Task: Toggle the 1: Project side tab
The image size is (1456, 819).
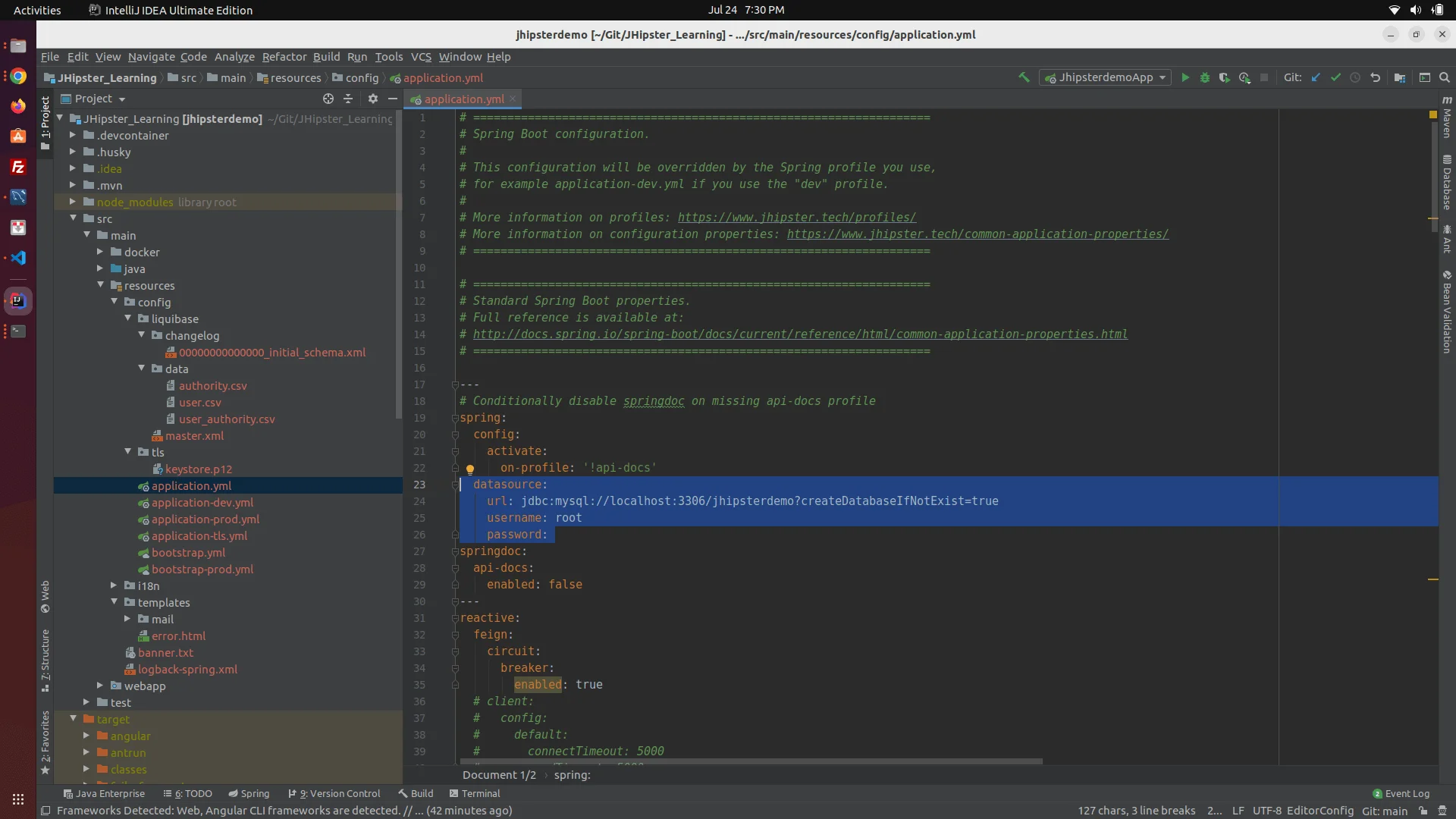Action: point(45,123)
